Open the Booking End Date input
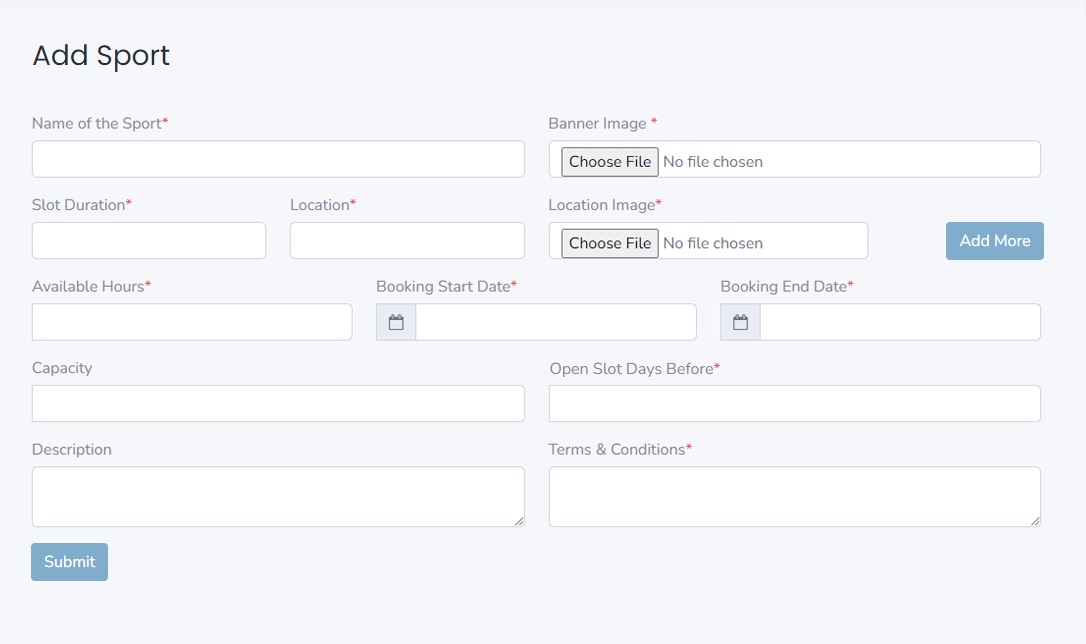Viewport: 1086px width, 644px height. tap(899, 322)
